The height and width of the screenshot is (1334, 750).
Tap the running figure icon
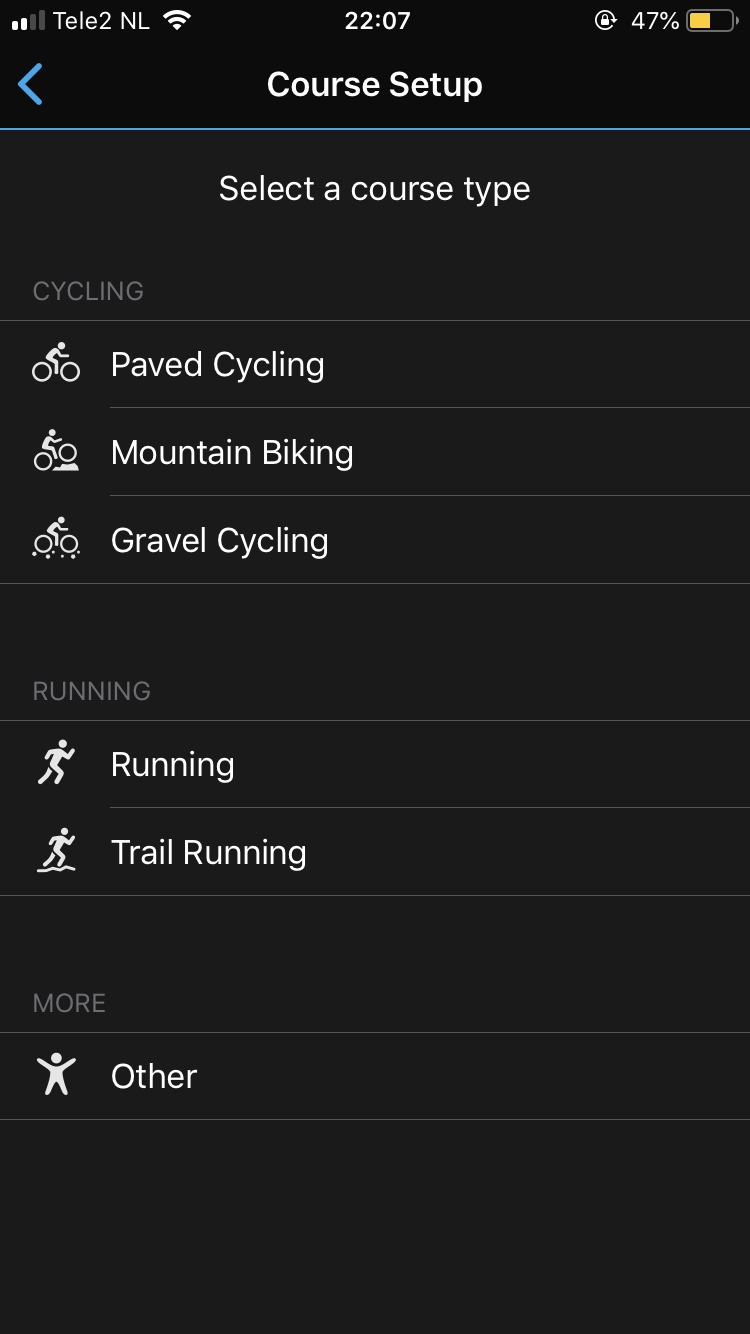(56, 763)
